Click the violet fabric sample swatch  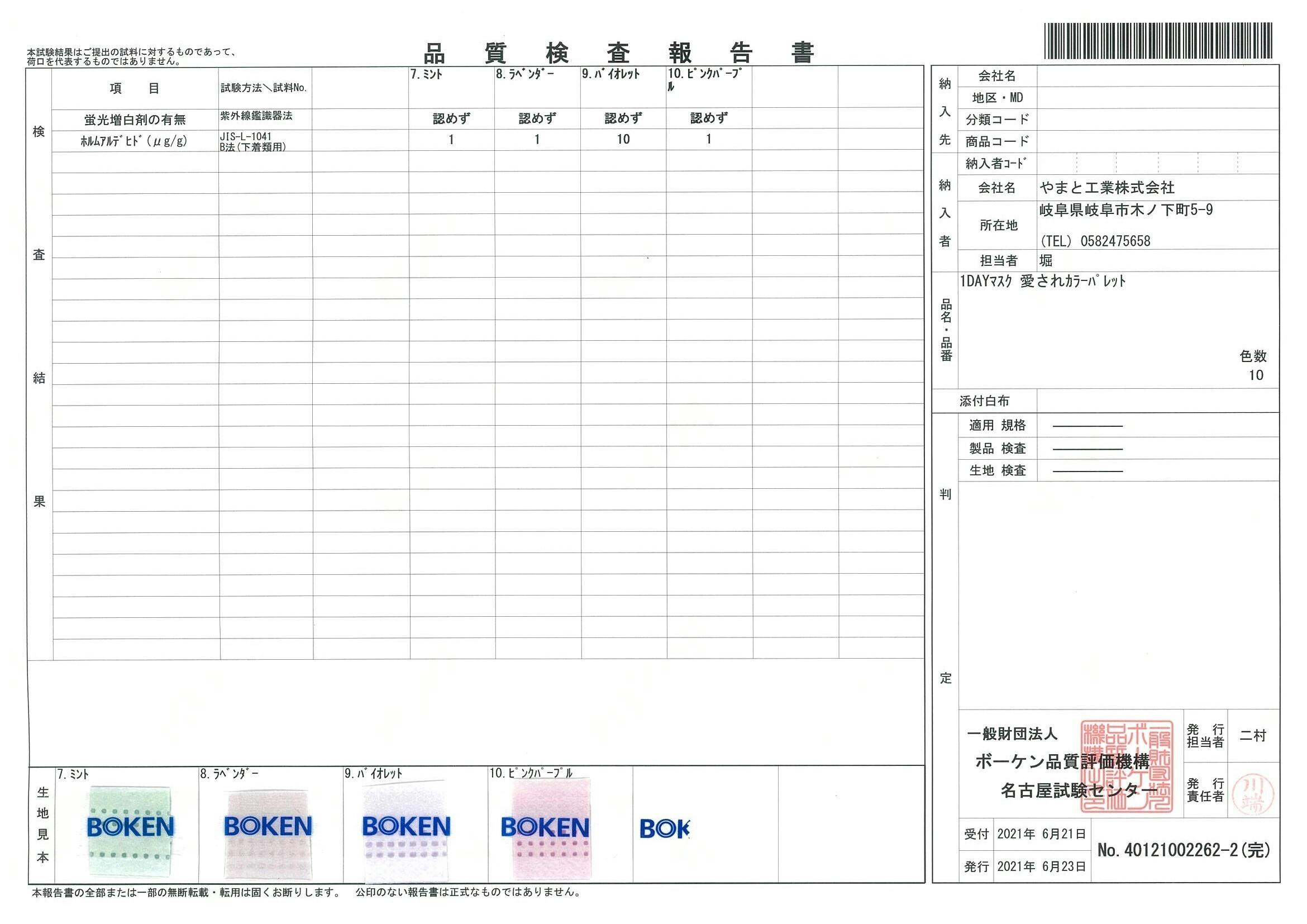tap(406, 831)
